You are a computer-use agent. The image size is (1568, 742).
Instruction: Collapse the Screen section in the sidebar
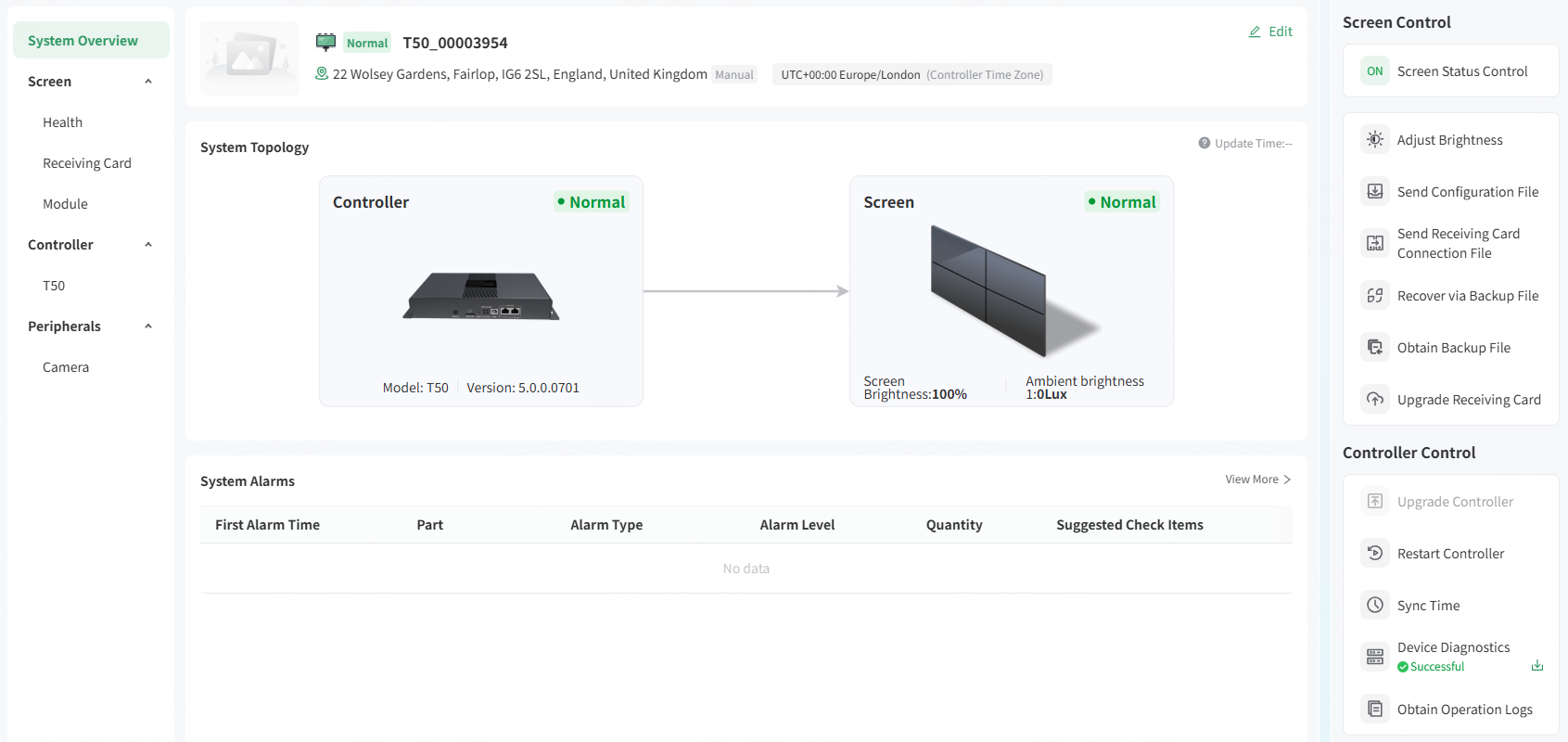point(148,82)
